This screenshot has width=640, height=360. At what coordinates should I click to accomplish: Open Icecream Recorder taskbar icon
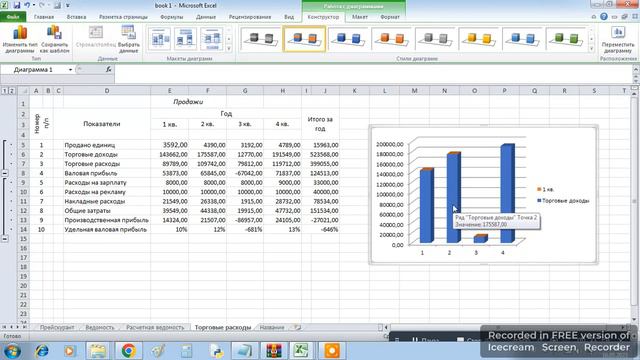[331, 351]
